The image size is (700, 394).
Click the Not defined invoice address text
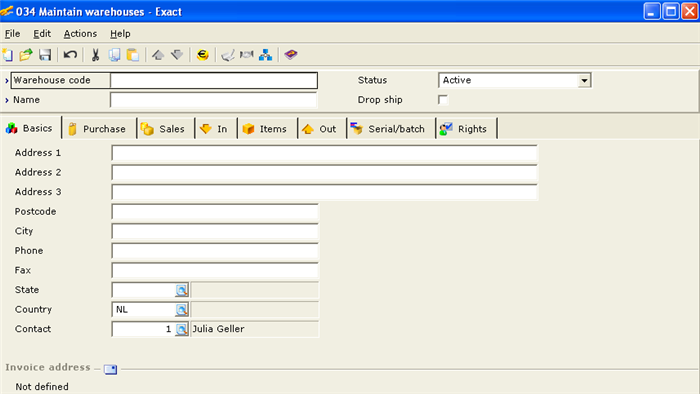click(42, 387)
